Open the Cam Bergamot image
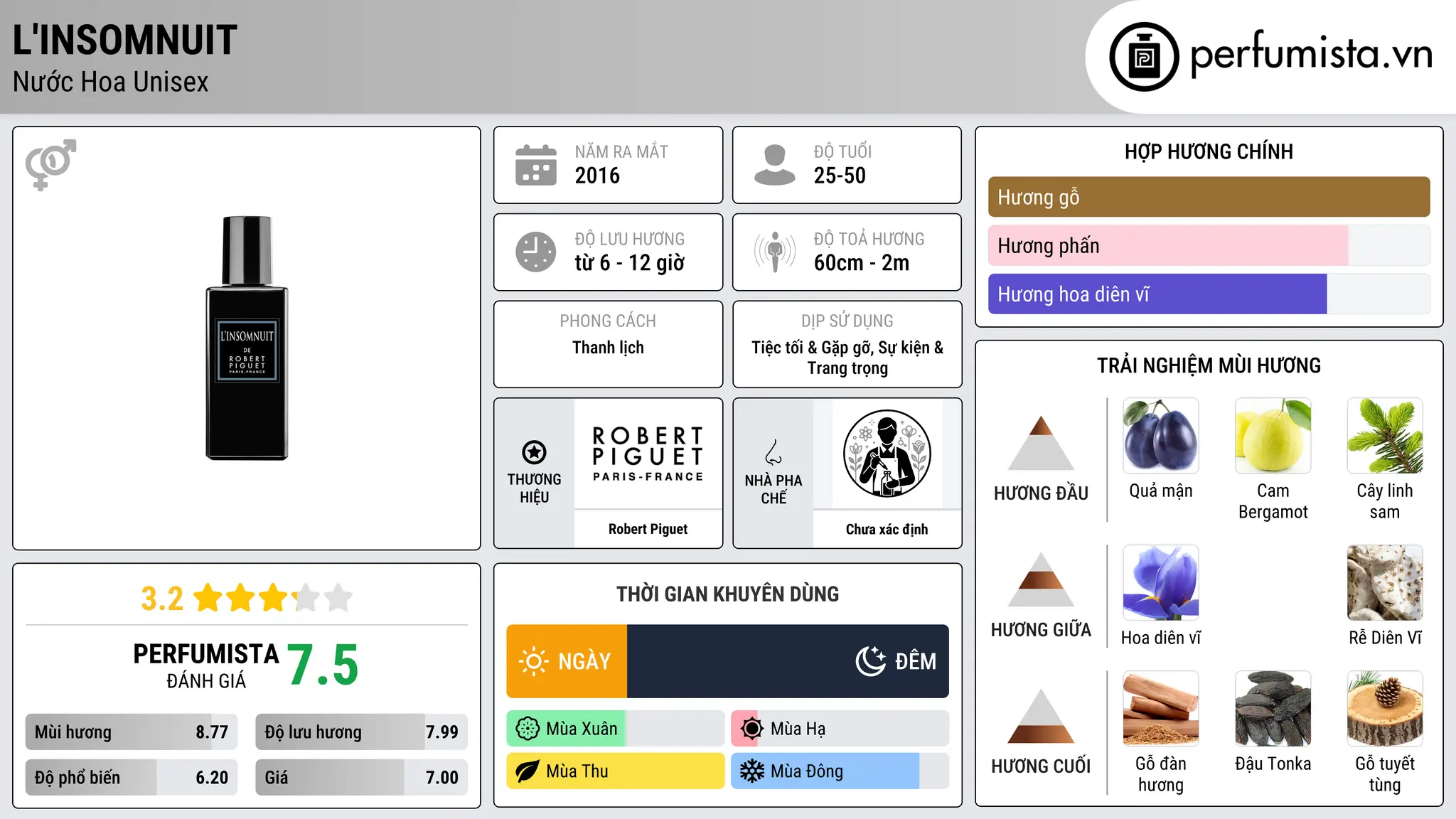 1273,435
